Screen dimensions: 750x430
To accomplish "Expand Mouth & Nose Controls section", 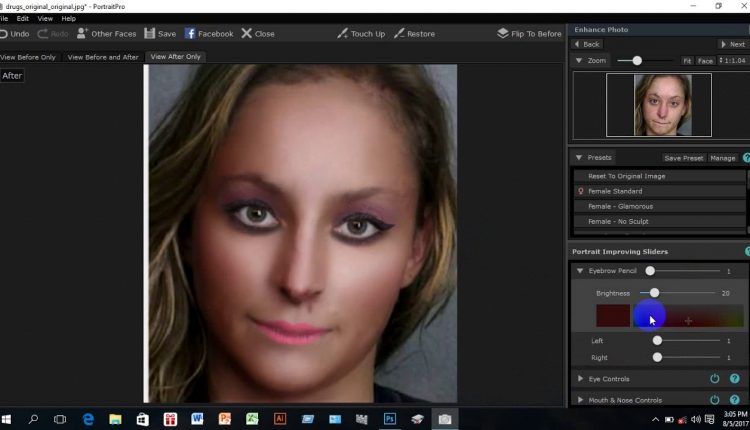I will point(580,400).
